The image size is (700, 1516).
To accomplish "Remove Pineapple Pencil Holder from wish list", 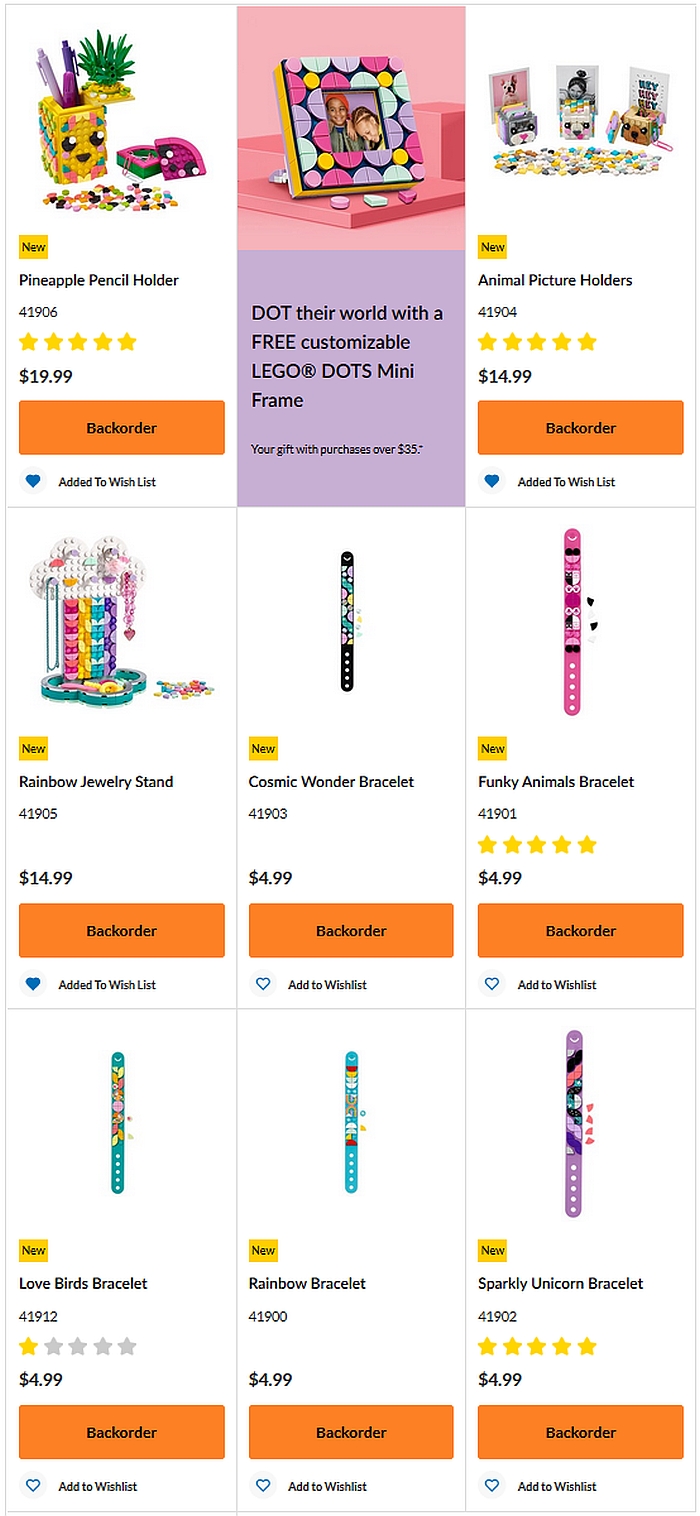I will (33, 482).
